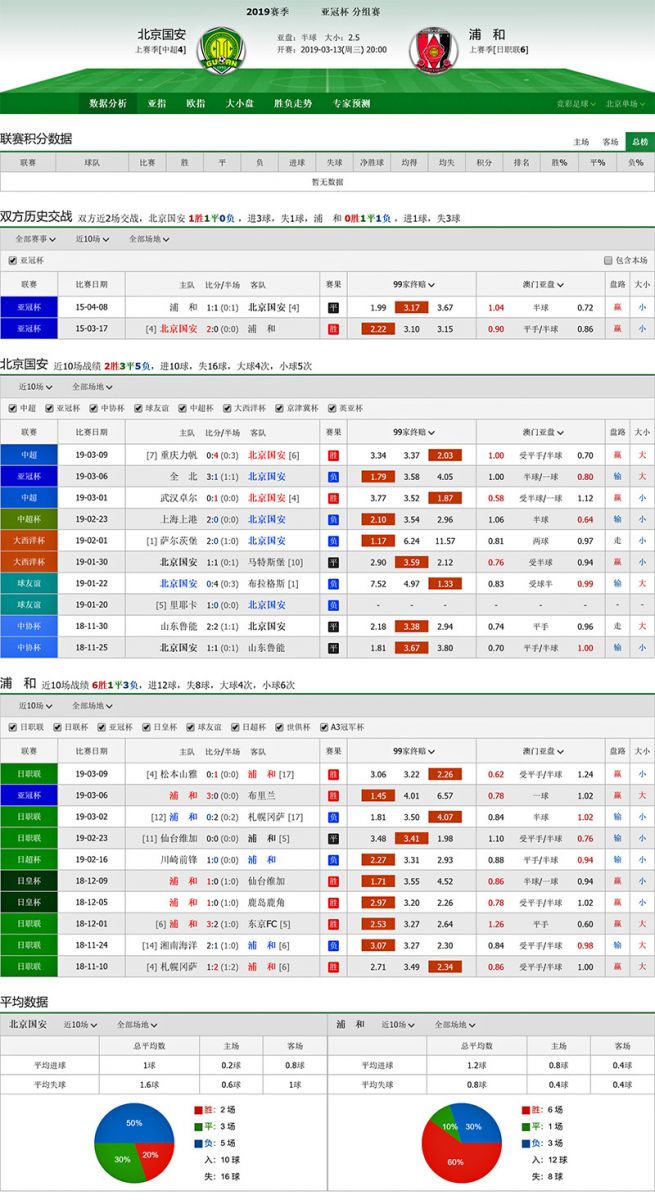655x1200 pixels.
Task: Click the 亚冠杯 league tag of 15-04-08
Action: (29, 307)
